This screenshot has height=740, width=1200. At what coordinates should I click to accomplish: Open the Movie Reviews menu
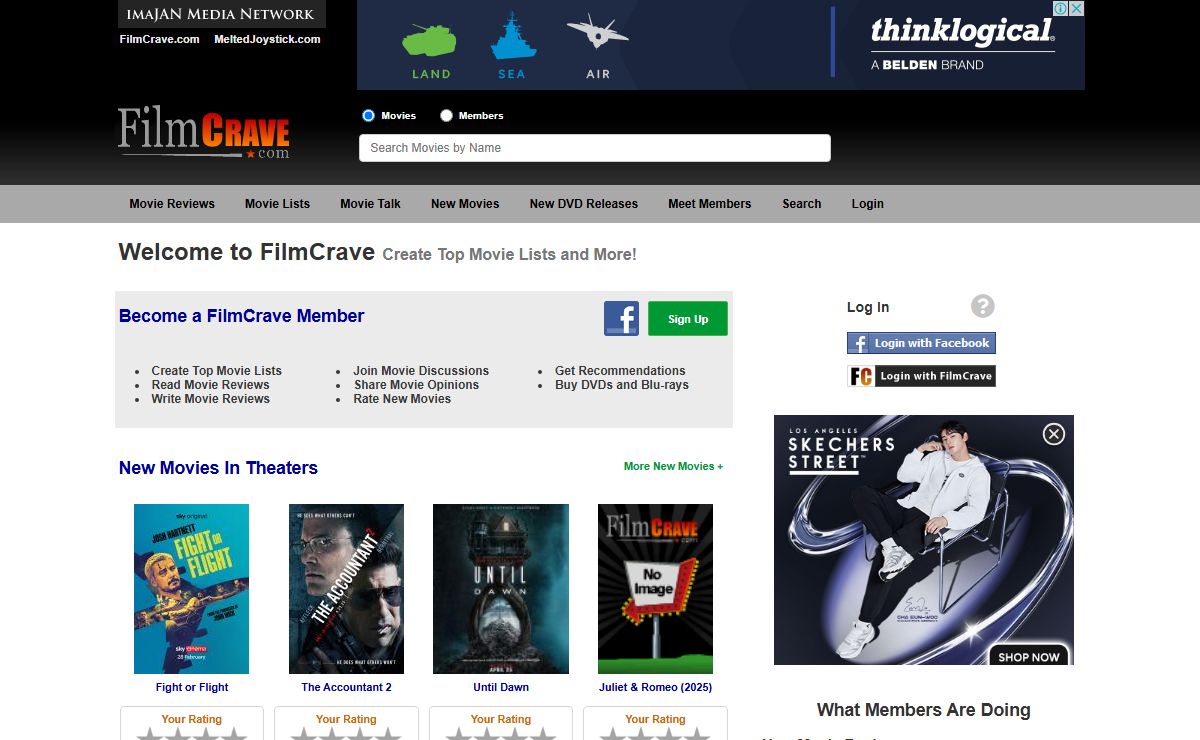click(x=172, y=204)
